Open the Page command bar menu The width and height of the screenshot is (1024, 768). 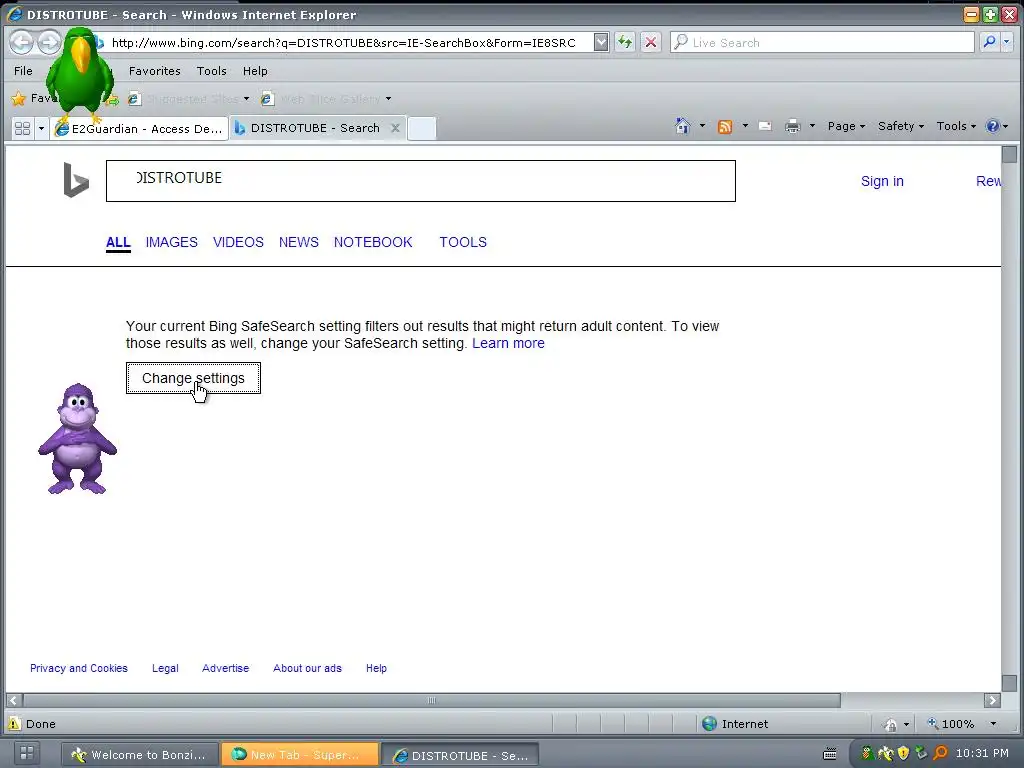(x=846, y=126)
